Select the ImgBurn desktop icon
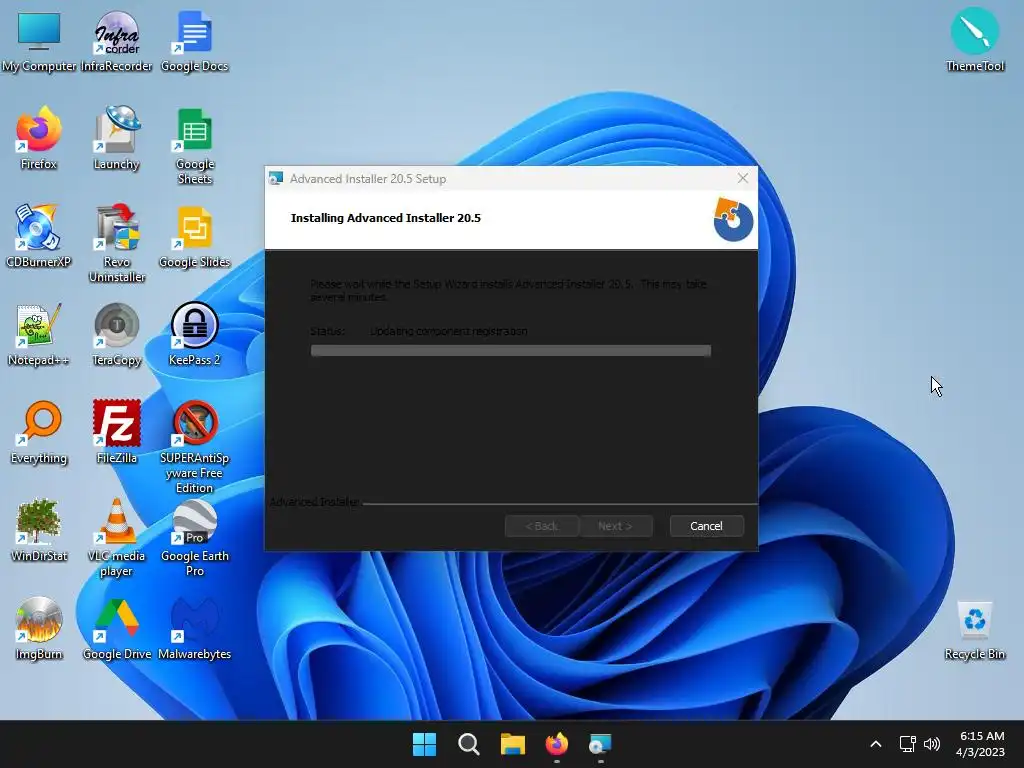This screenshot has width=1024, height=768. tap(39, 628)
